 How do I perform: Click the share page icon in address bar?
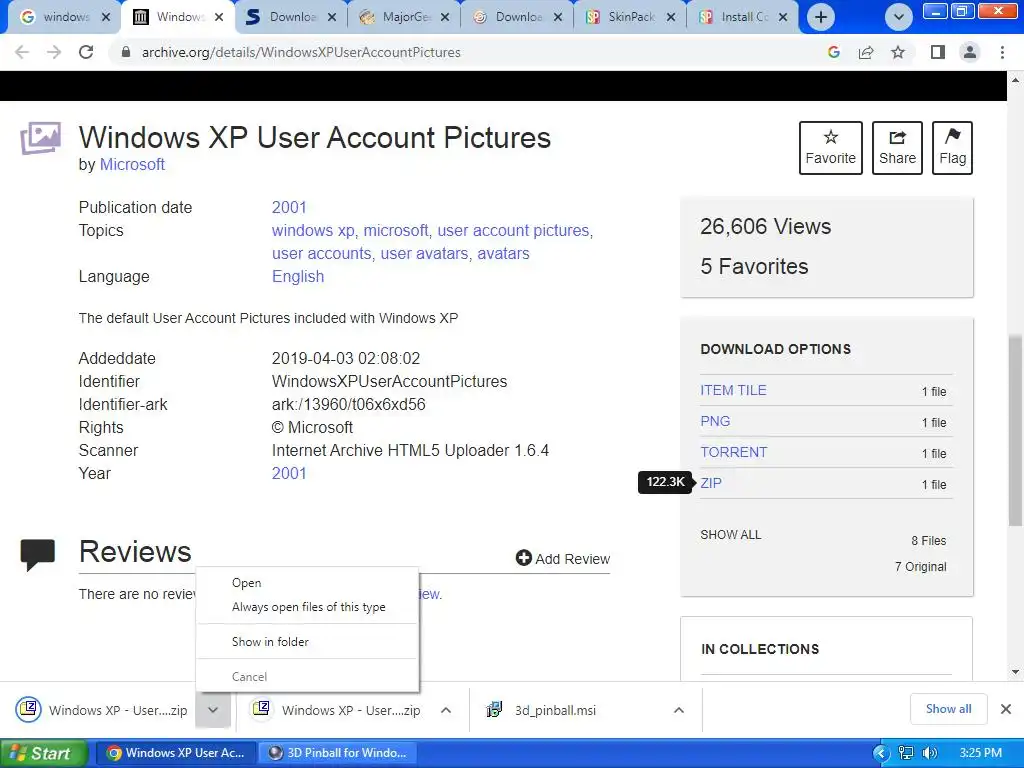click(x=866, y=52)
